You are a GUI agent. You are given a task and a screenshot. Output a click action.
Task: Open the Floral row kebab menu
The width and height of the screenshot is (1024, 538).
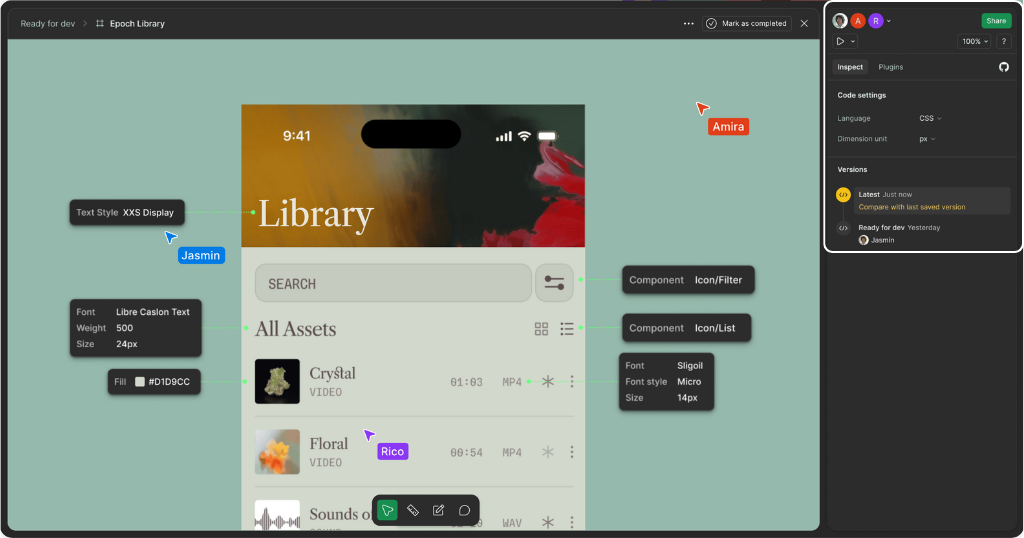(572, 452)
